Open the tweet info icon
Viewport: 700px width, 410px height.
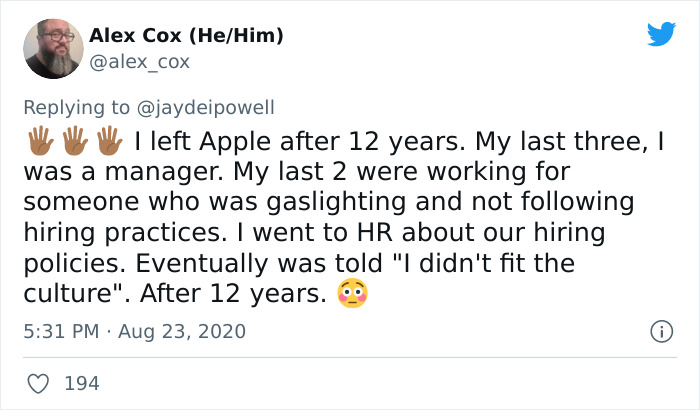pyautogui.click(x=660, y=330)
